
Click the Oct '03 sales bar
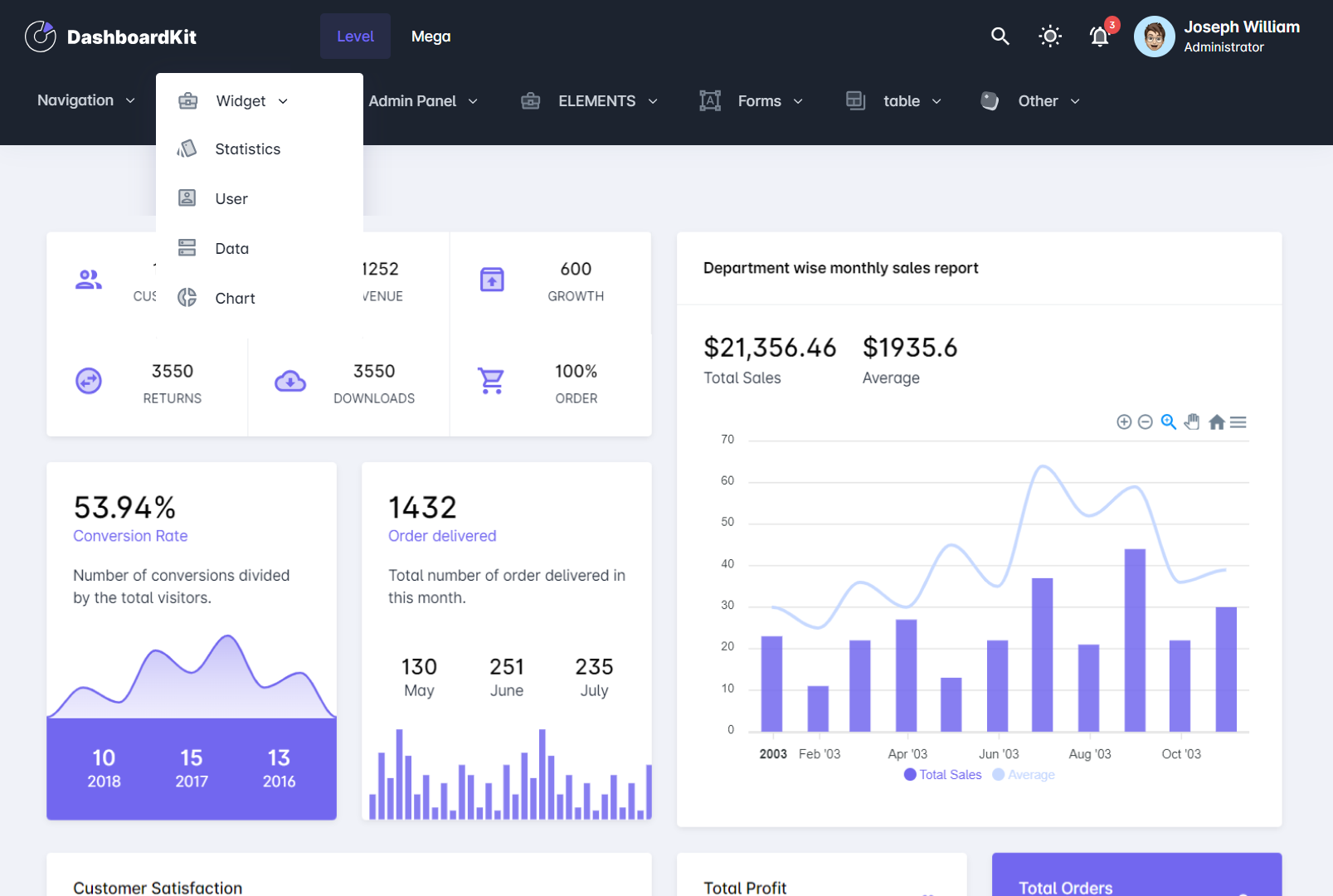(x=1180, y=685)
